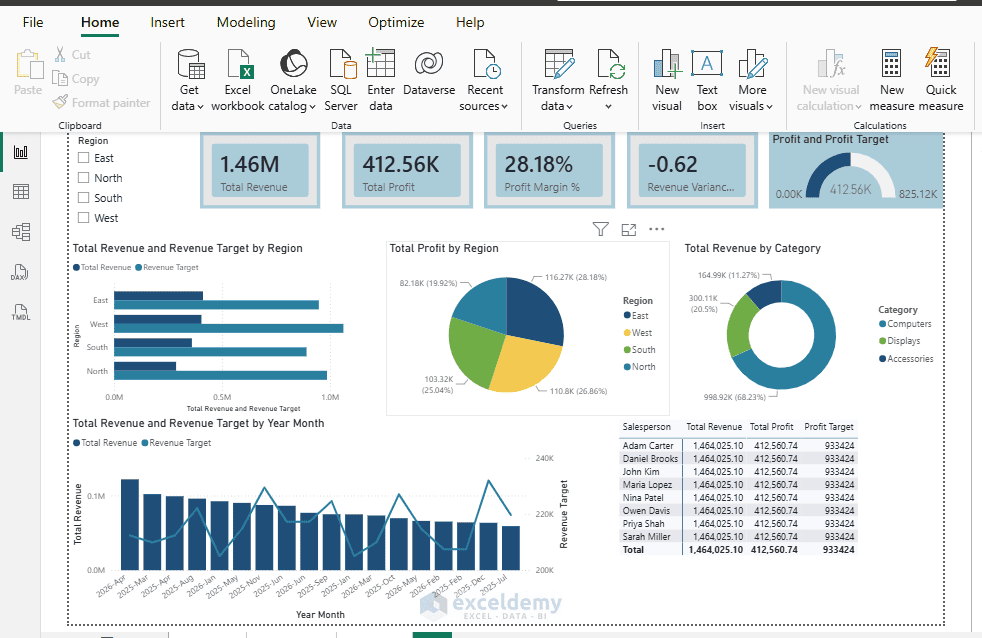Connect to SQL Server
Image resolution: width=982 pixels, height=638 pixels.
341,81
